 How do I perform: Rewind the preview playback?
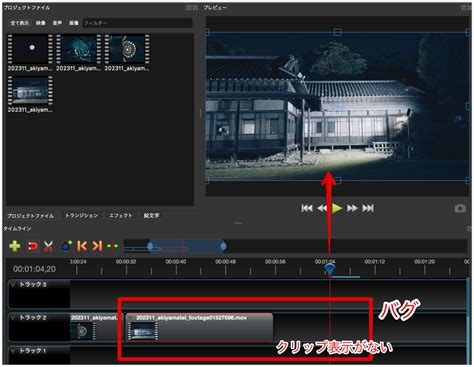[322, 208]
